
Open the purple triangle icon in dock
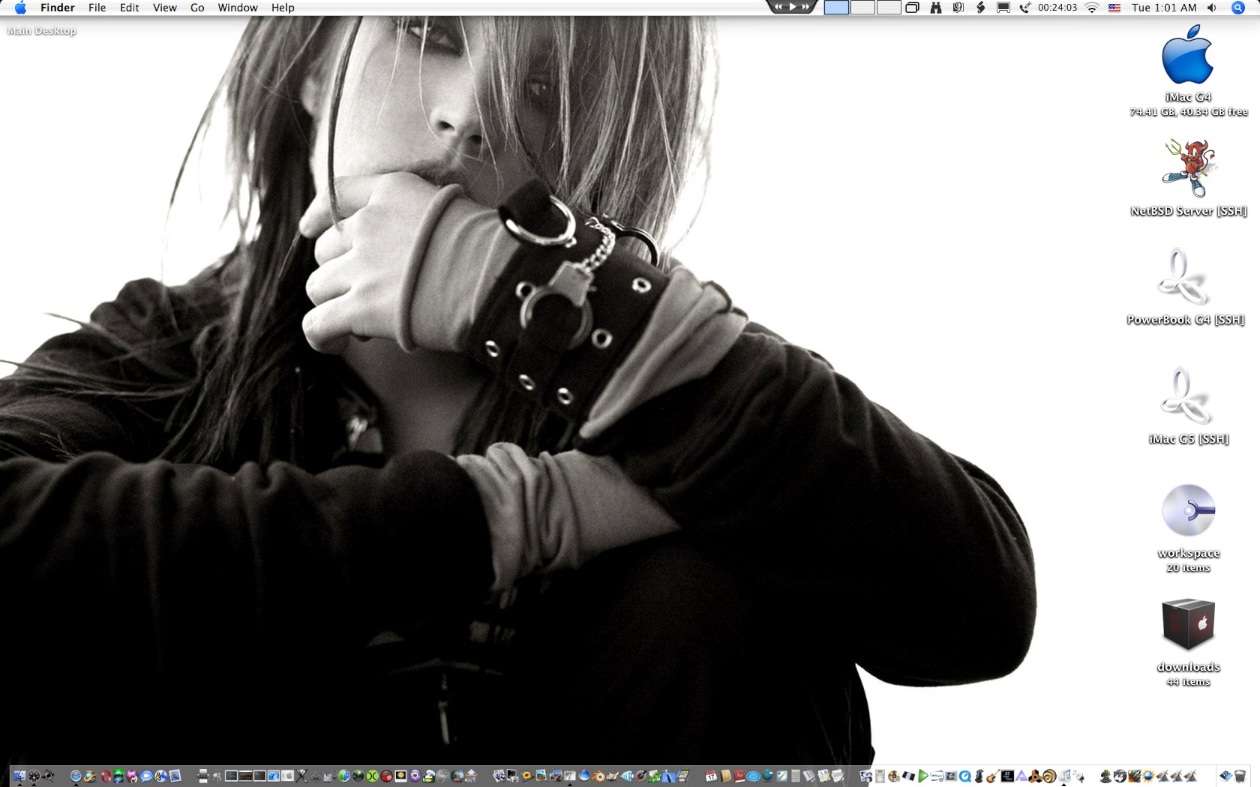(x=1021, y=775)
